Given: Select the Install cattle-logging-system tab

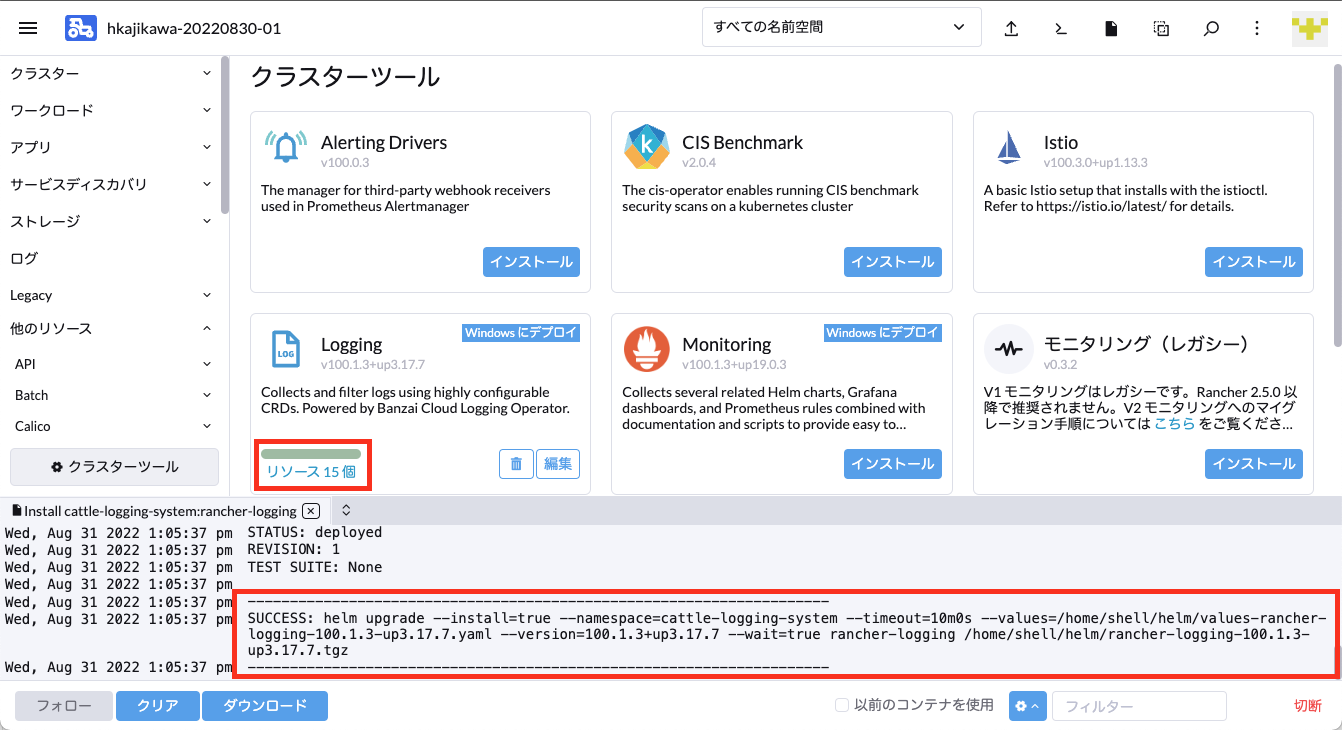Looking at the screenshot, I should click(x=160, y=510).
